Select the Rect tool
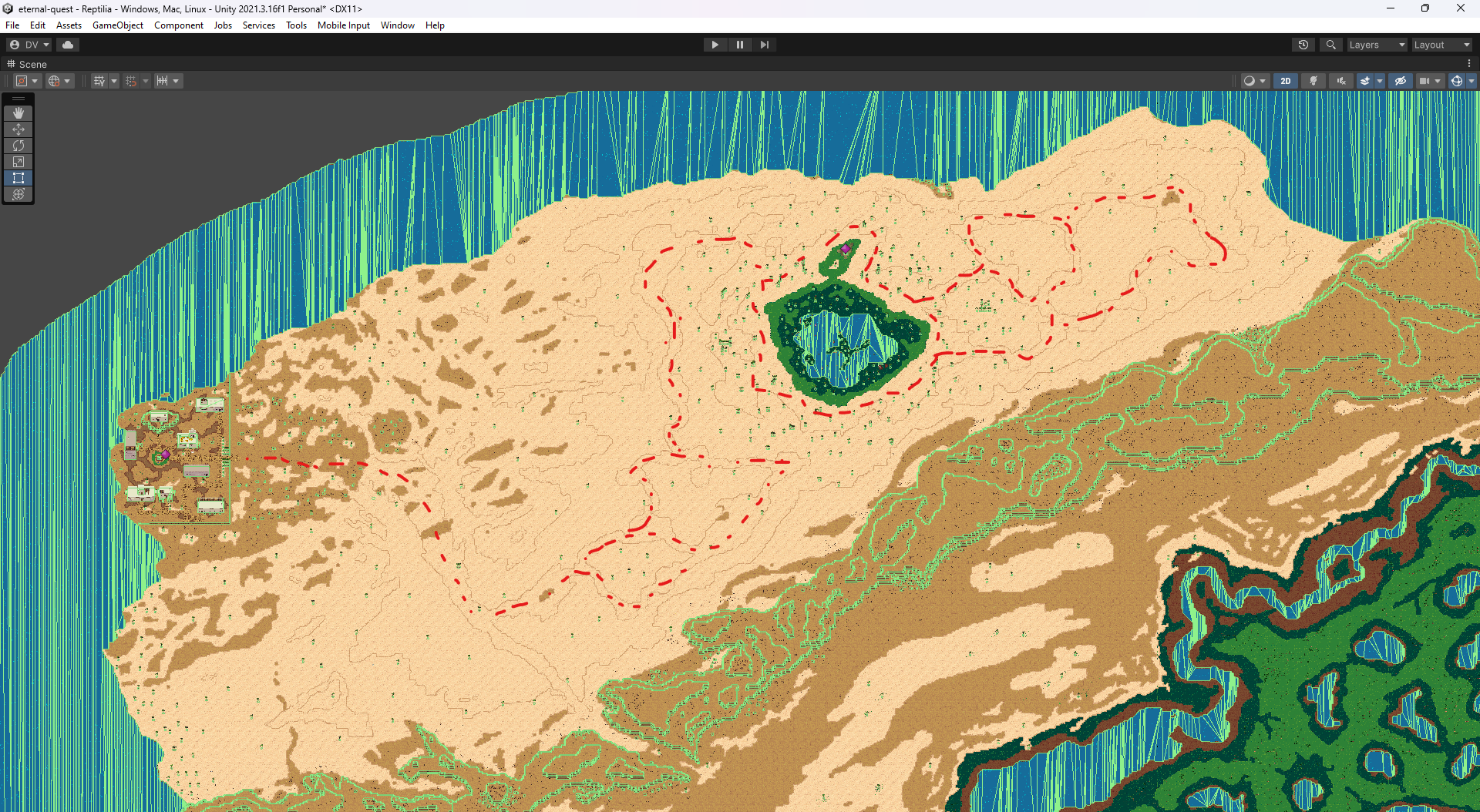1480x812 pixels. [x=18, y=178]
